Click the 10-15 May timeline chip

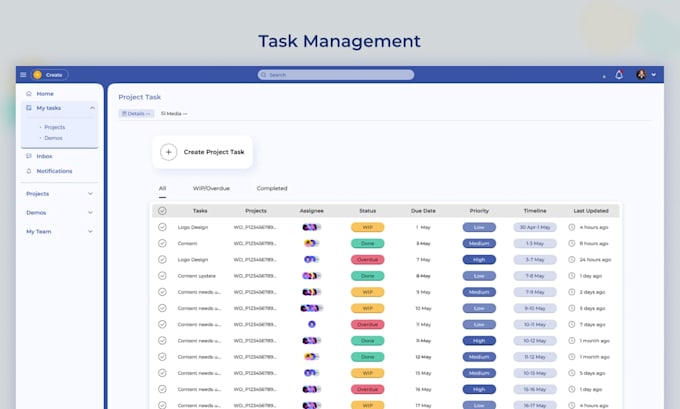click(x=535, y=373)
